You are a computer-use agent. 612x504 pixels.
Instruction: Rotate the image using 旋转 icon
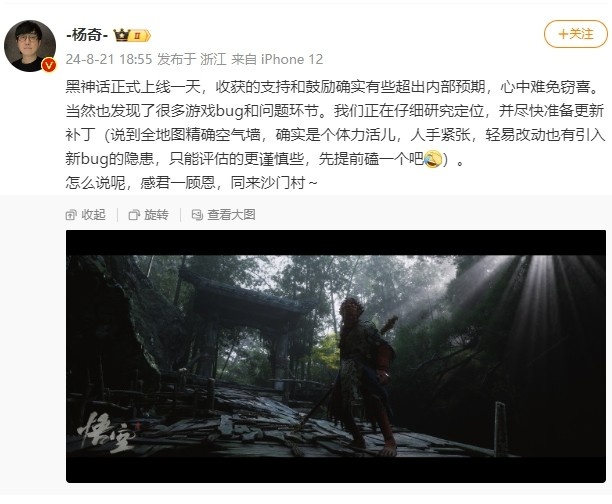coord(134,215)
